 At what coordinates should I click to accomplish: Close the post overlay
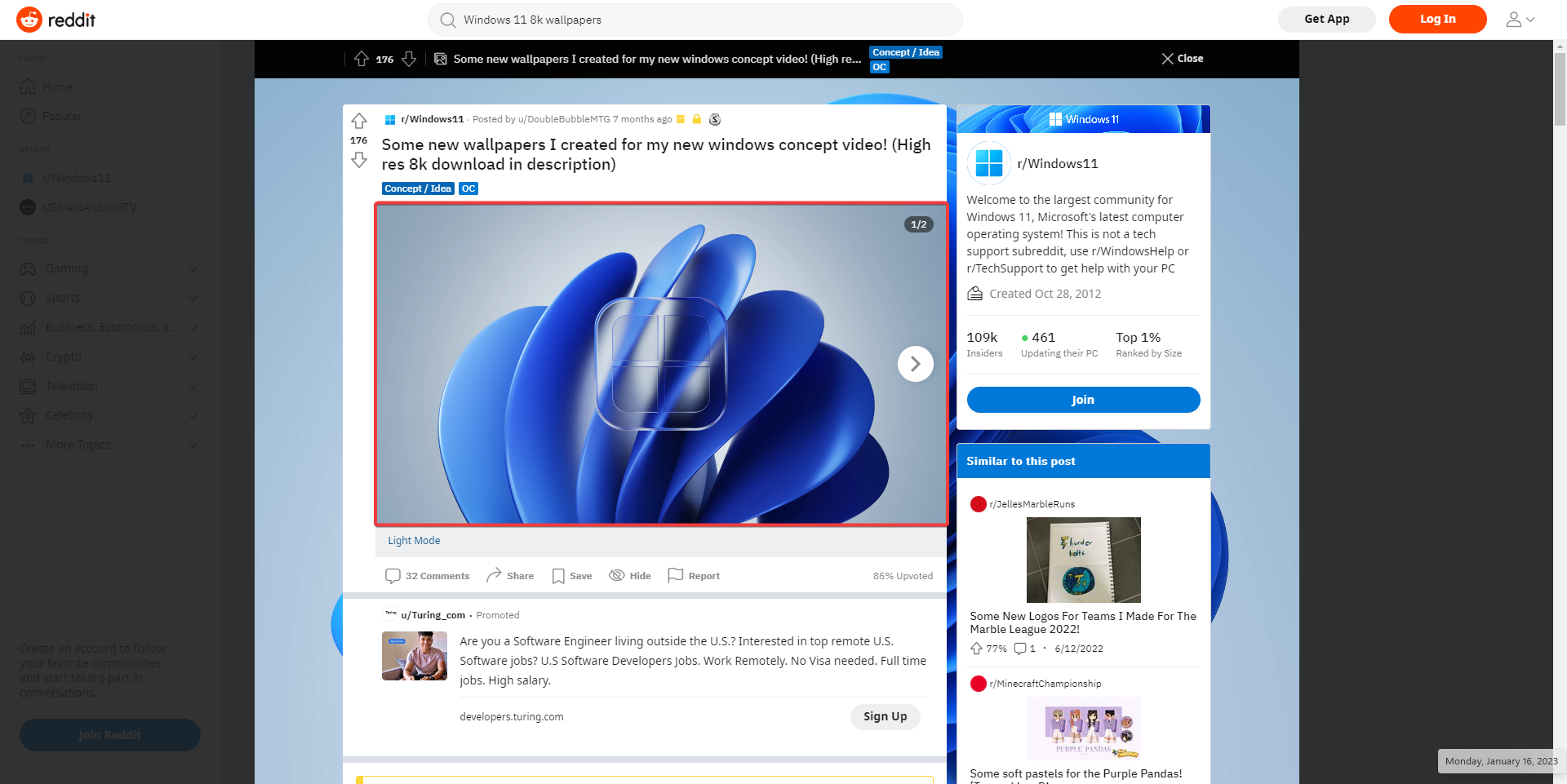tap(1182, 59)
